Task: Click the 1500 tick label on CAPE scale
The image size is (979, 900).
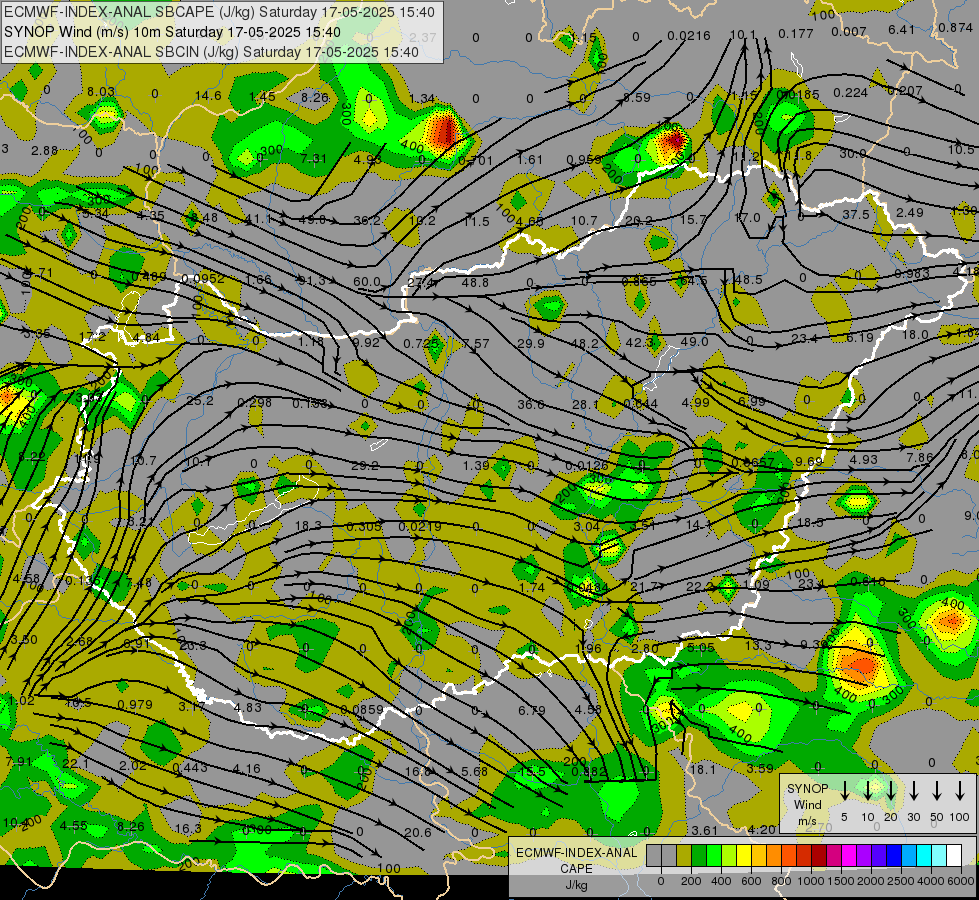Action: tap(840, 881)
